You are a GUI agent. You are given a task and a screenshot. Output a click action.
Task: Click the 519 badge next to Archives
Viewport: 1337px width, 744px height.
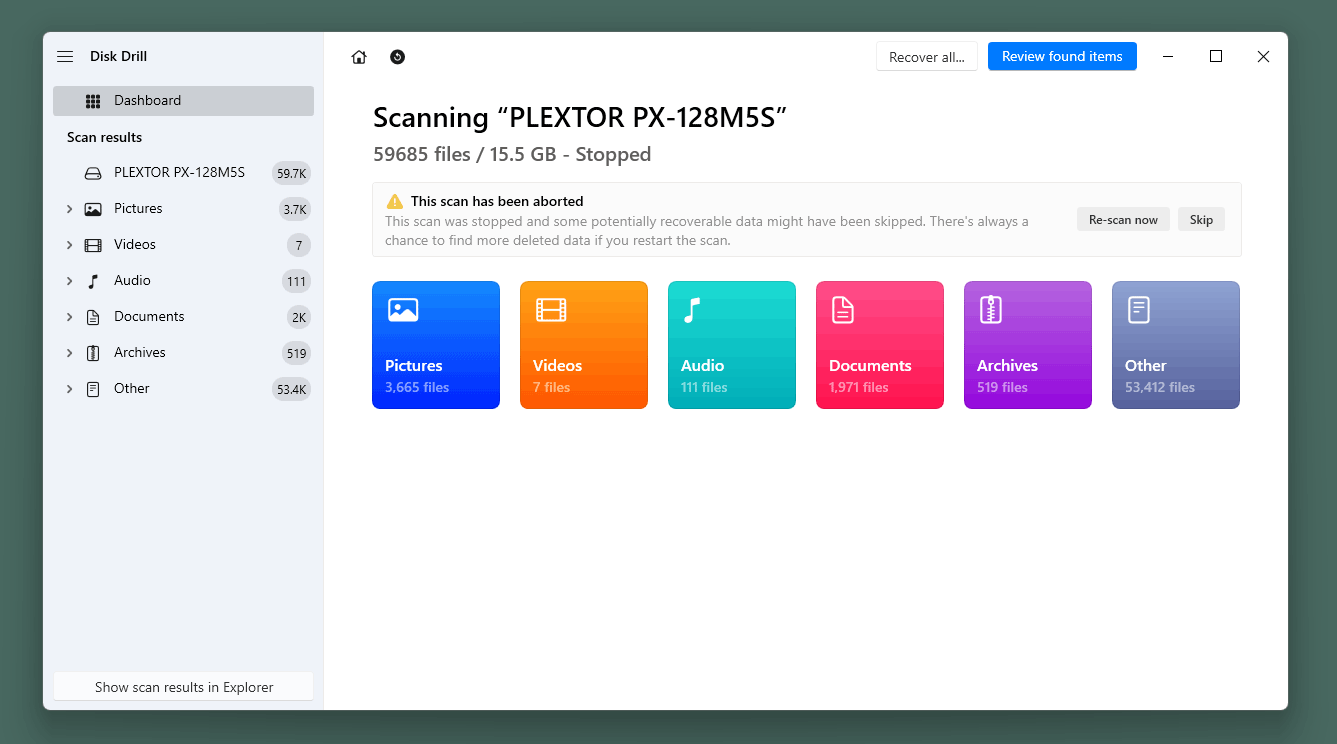click(296, 354)
